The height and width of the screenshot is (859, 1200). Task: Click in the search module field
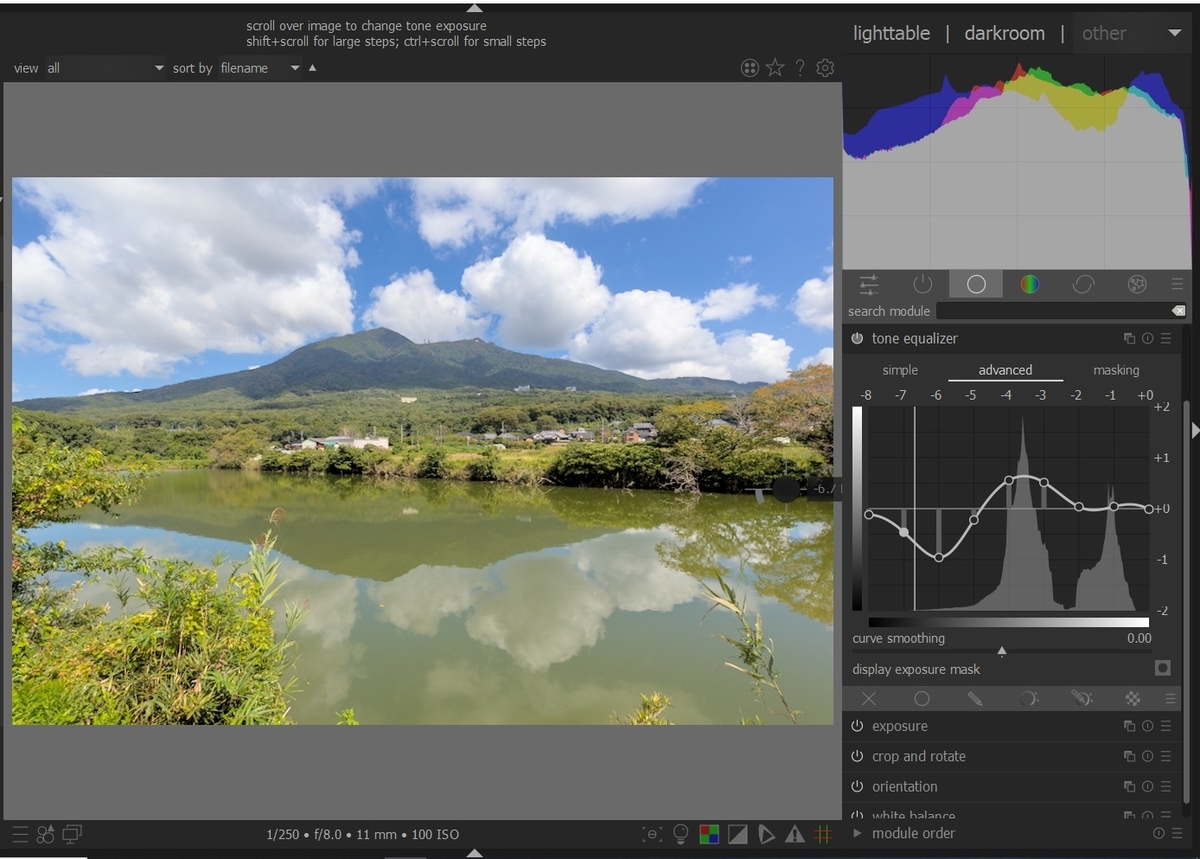pos(1051,311)
